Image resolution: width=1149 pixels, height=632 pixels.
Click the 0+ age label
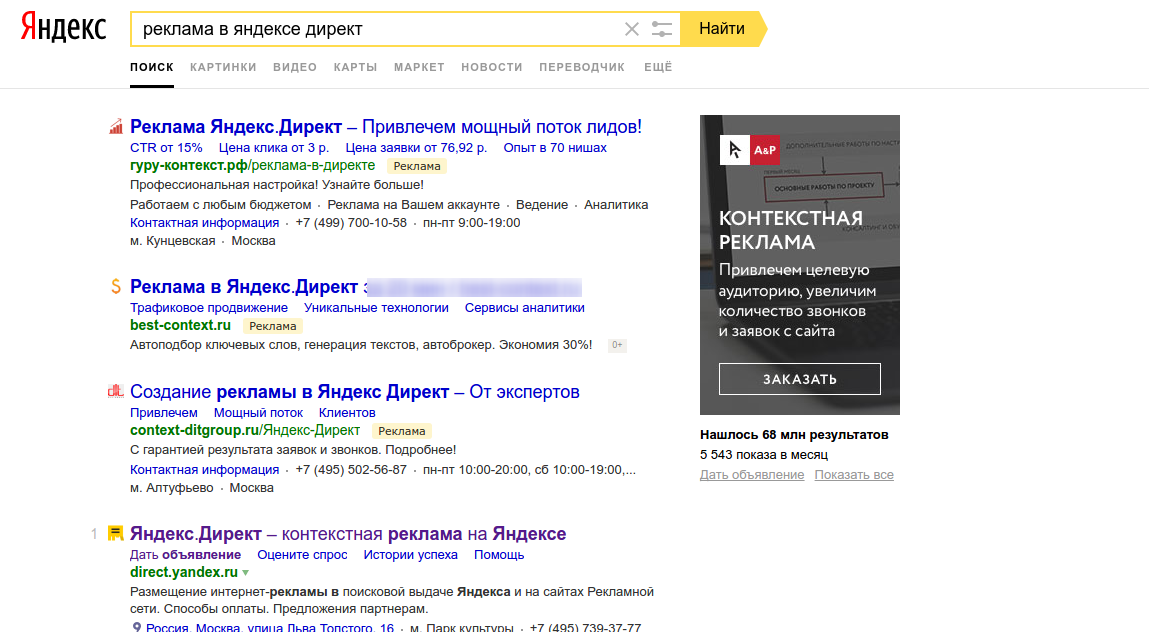click(x=617, y=345)
